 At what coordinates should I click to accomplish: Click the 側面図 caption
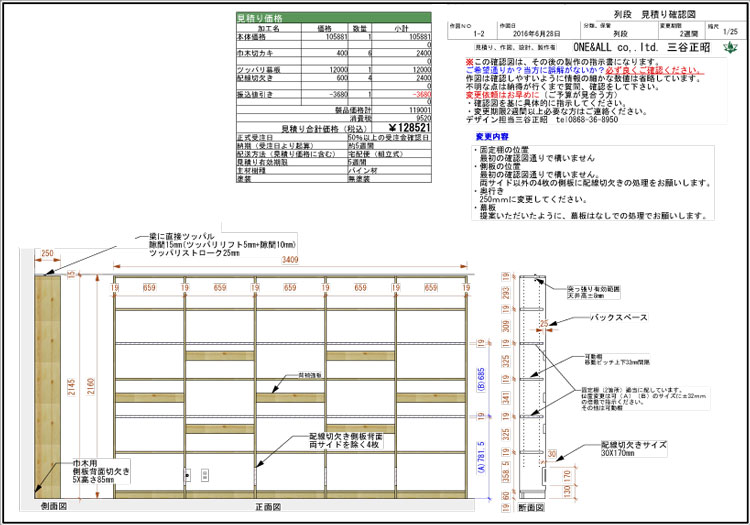(54, 507)
